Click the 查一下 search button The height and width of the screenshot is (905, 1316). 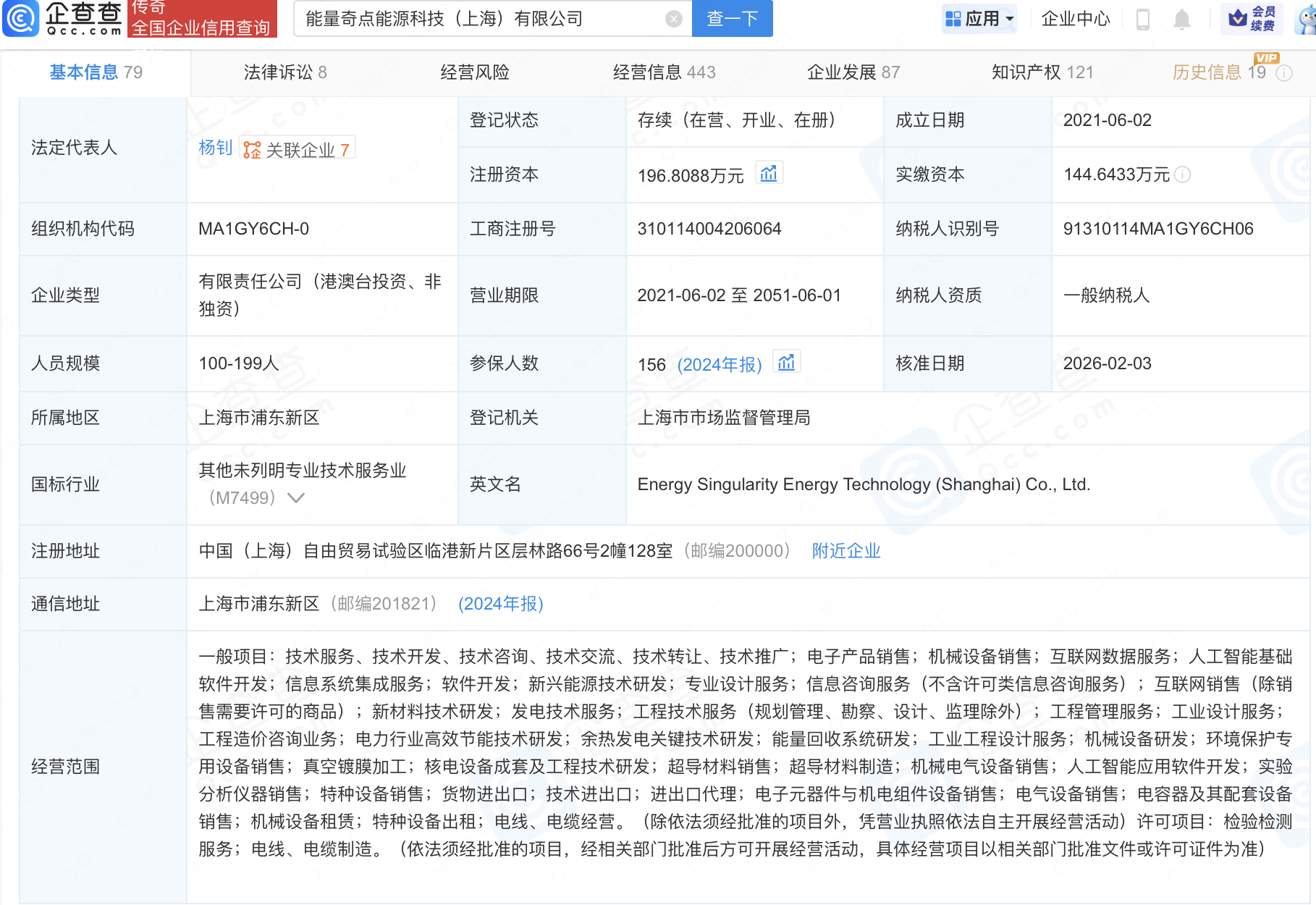point(732,20)
